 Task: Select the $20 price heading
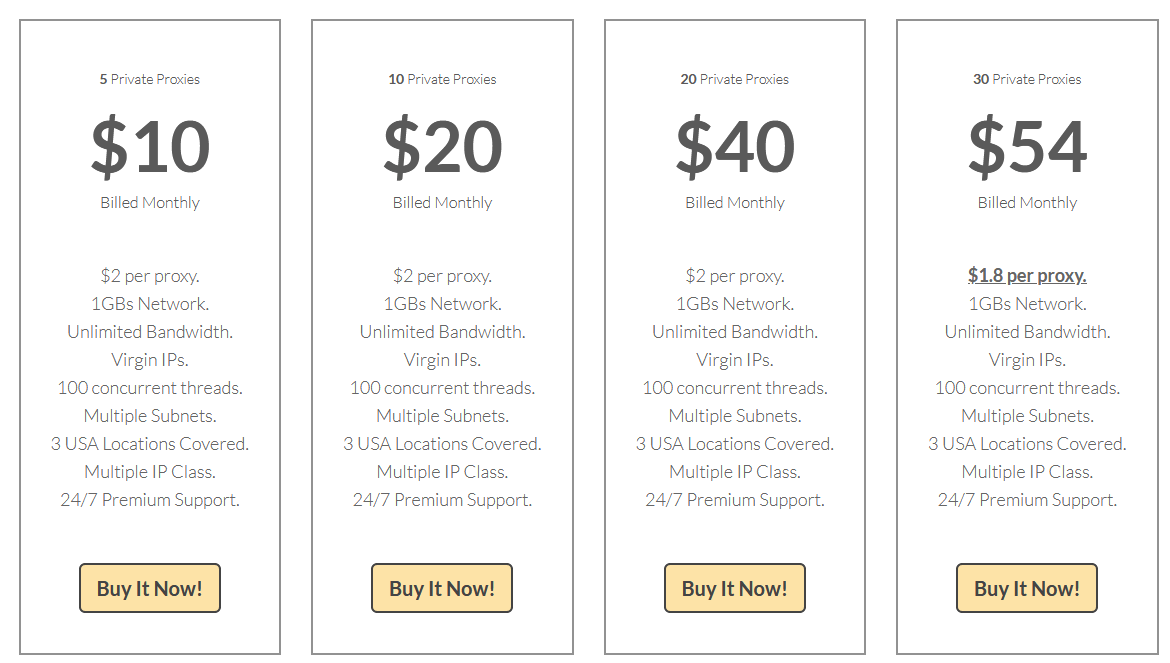point(442,146)
